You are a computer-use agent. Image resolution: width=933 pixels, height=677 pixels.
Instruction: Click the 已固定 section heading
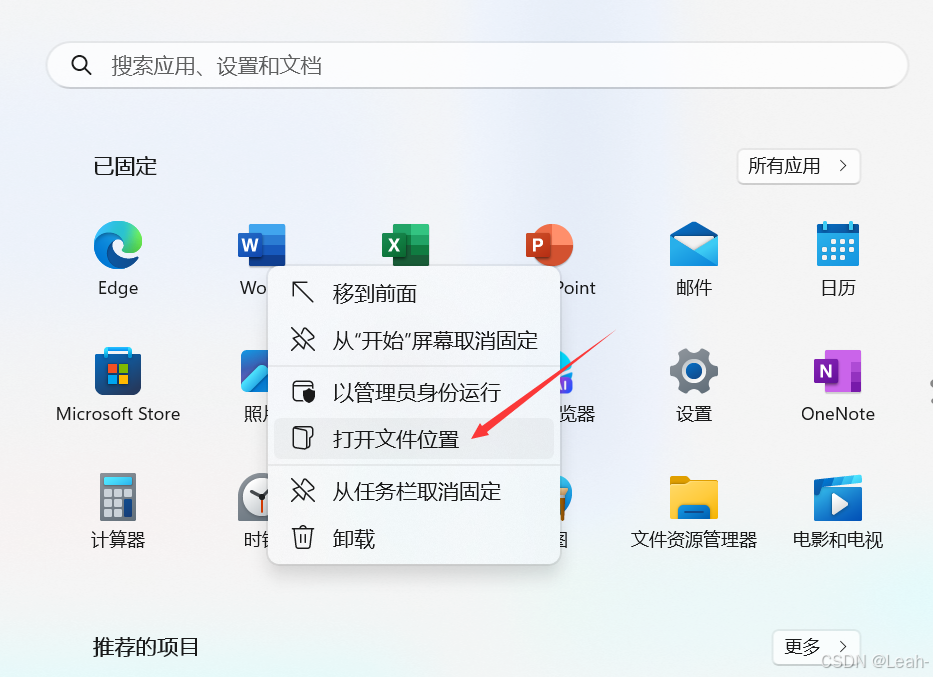tap(125, 167)
